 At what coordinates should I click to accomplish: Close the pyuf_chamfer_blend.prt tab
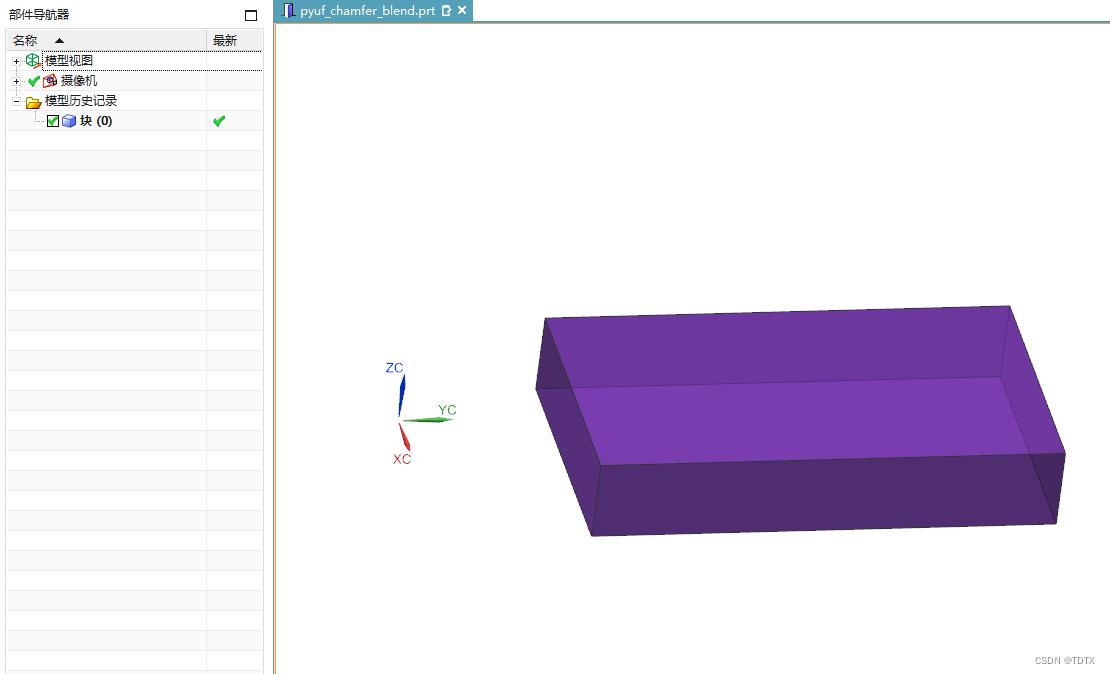[462, 10]
